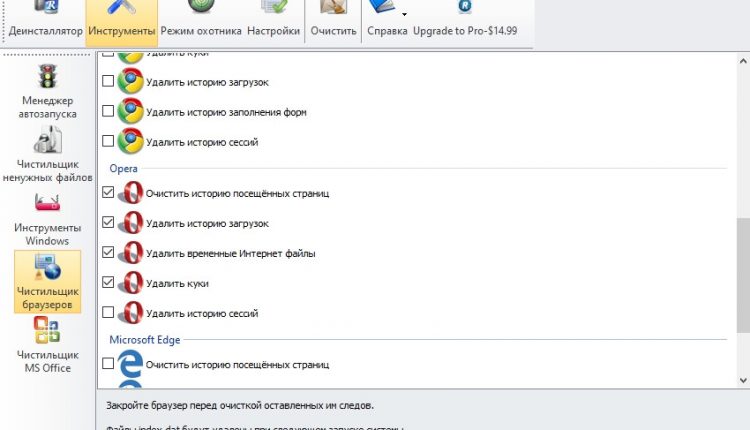Click Chrome icon beside Удалить историю заполнения форм
The width and height of the screenshot is (750, 430).
[130, 111]
